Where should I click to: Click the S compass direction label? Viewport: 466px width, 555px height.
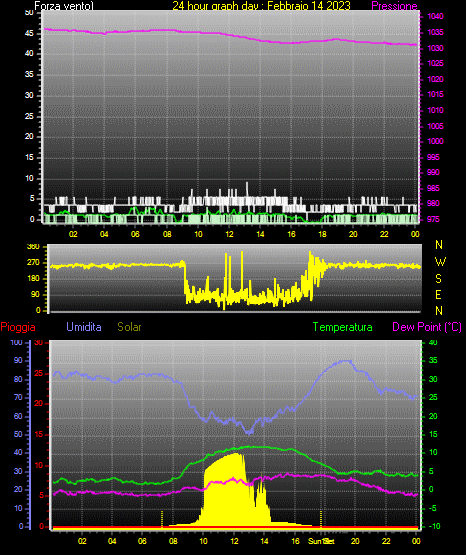click(439, 279)
